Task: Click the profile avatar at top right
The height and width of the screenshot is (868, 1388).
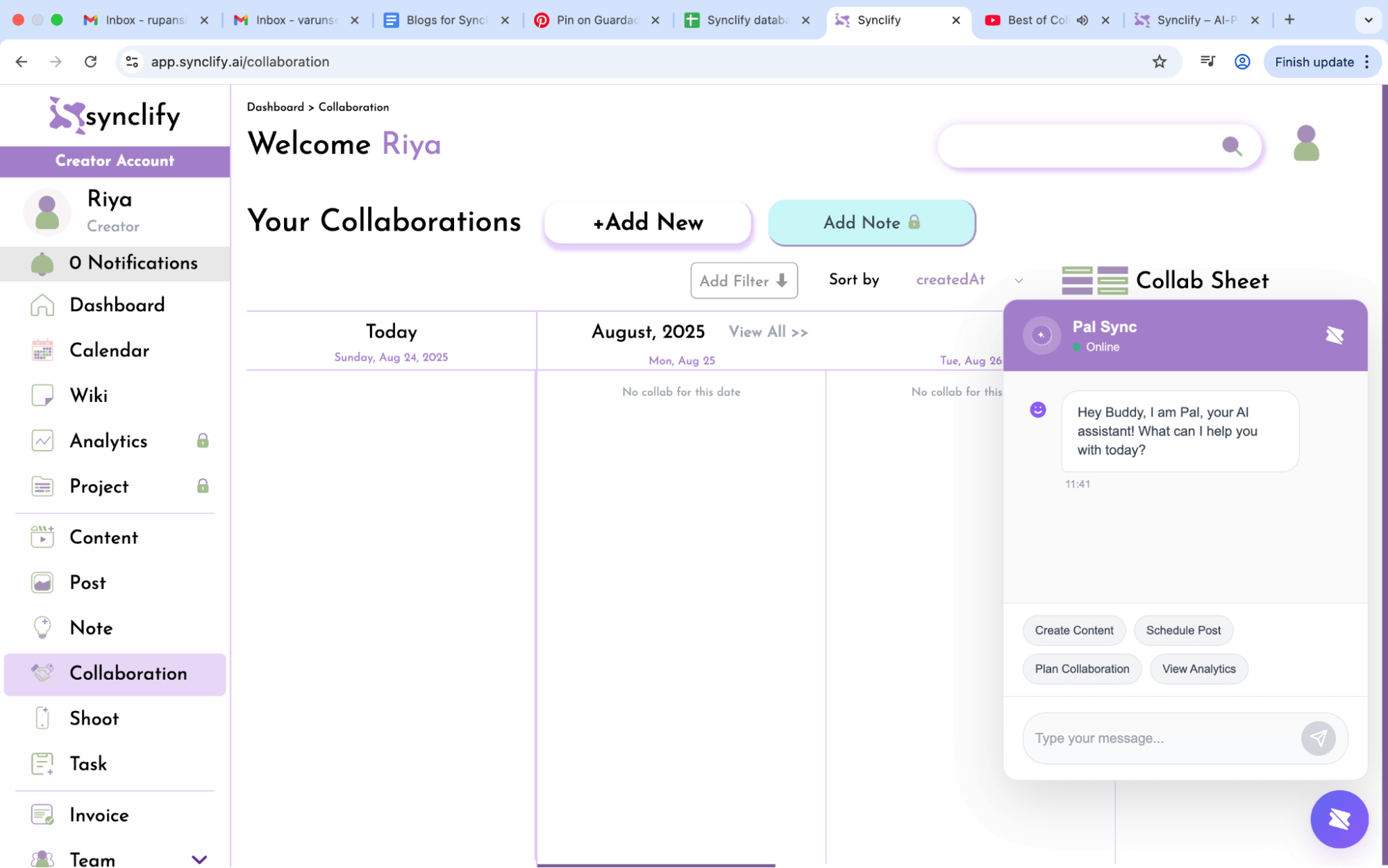Action: [x=1305, y=144]
